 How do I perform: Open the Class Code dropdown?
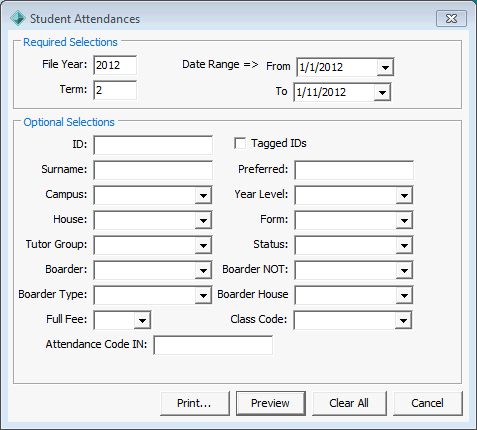click(x=403, y=320)
